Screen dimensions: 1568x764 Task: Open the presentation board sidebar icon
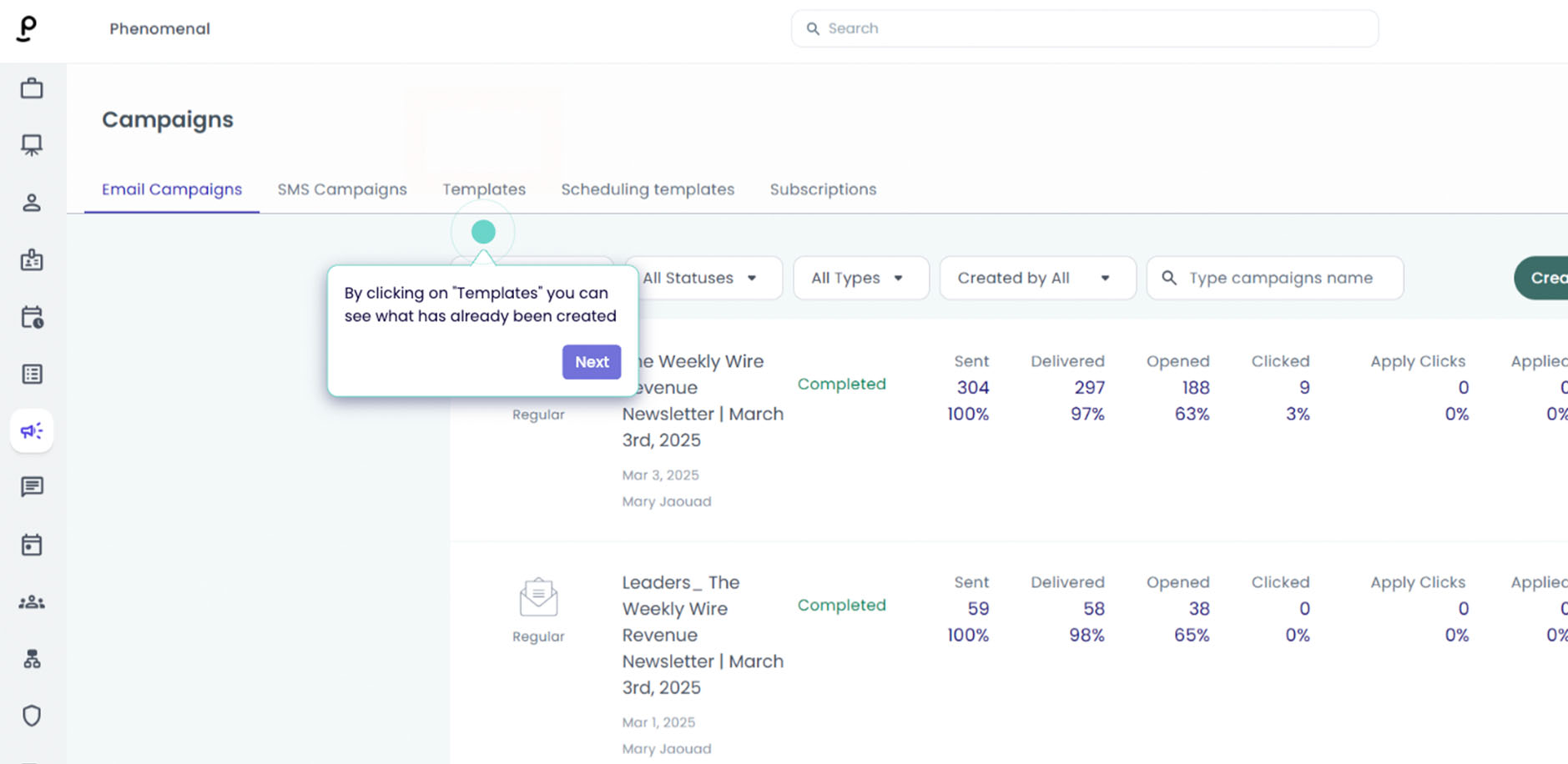[x=32, y=145]
